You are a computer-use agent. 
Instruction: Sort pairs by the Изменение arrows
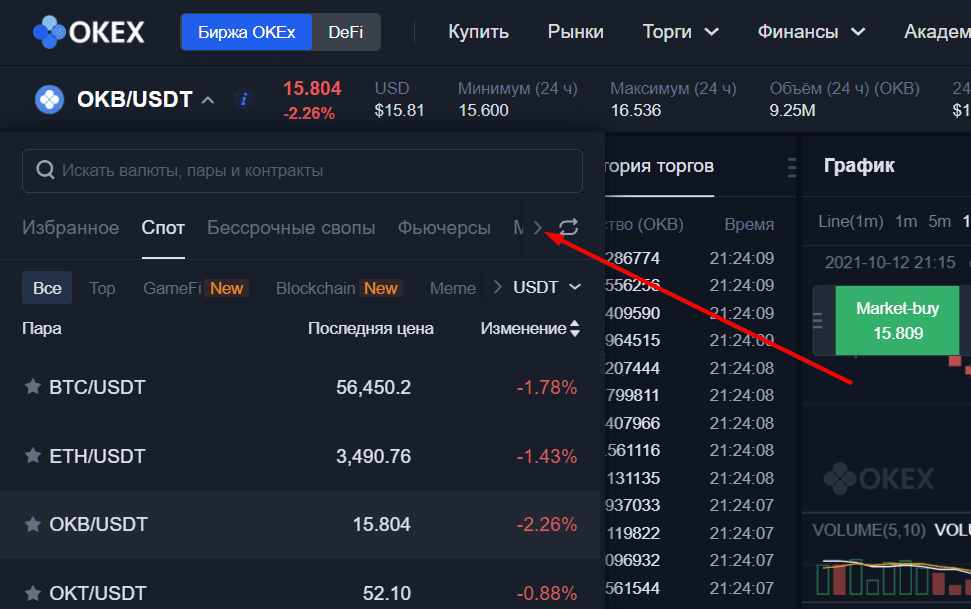pyautogui.click(x=575, y=328)
